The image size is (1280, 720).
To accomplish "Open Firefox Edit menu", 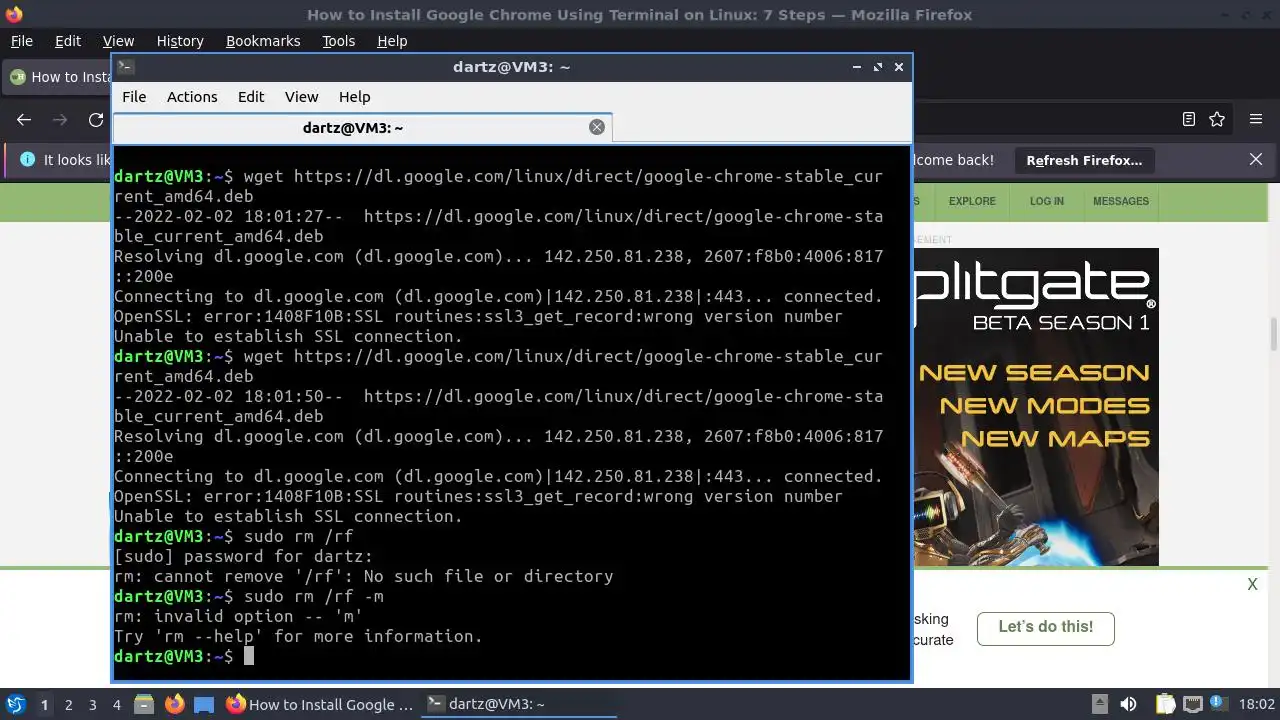I will coord(68,41).
